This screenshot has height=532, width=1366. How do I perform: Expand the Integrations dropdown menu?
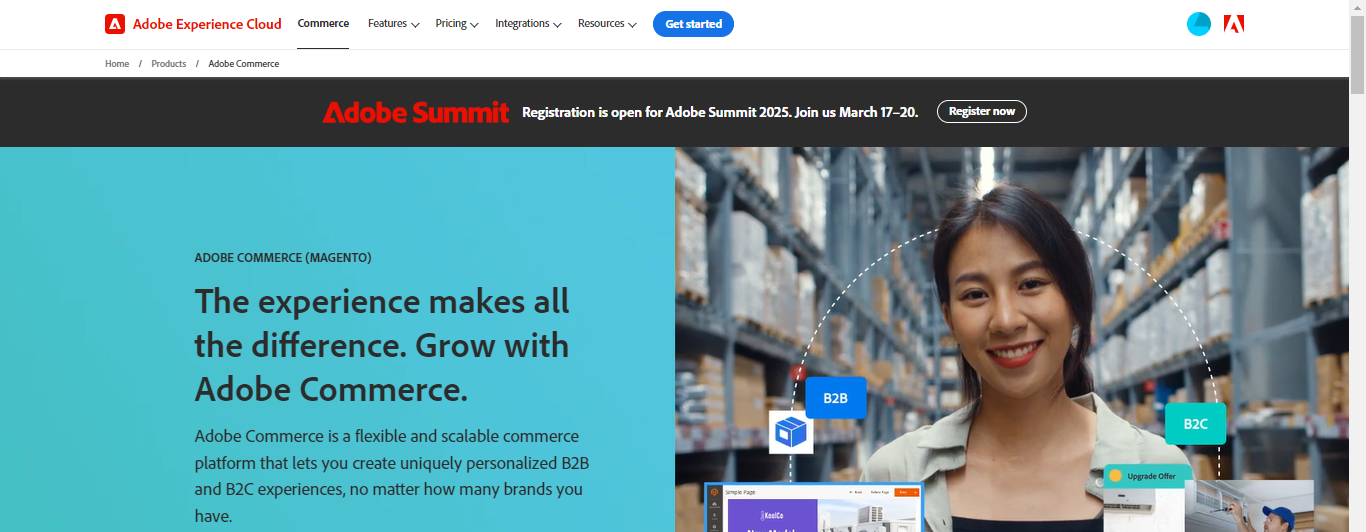(x=528, y=24)
